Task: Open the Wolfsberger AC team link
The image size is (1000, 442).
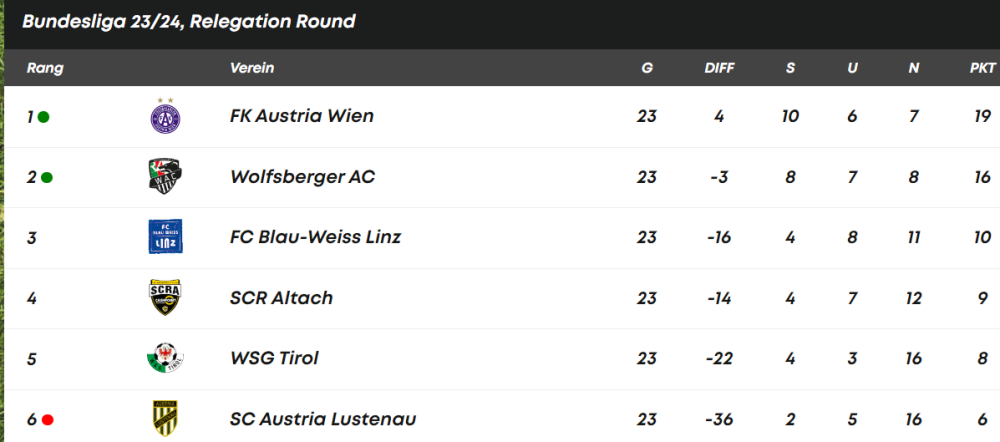Action: [x=302, y=177]
